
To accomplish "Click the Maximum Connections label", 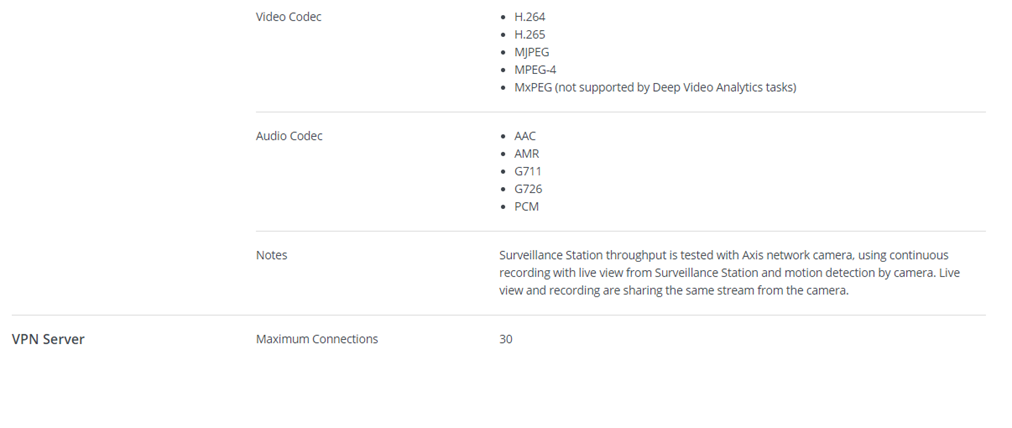I will [x=317, y=339].
